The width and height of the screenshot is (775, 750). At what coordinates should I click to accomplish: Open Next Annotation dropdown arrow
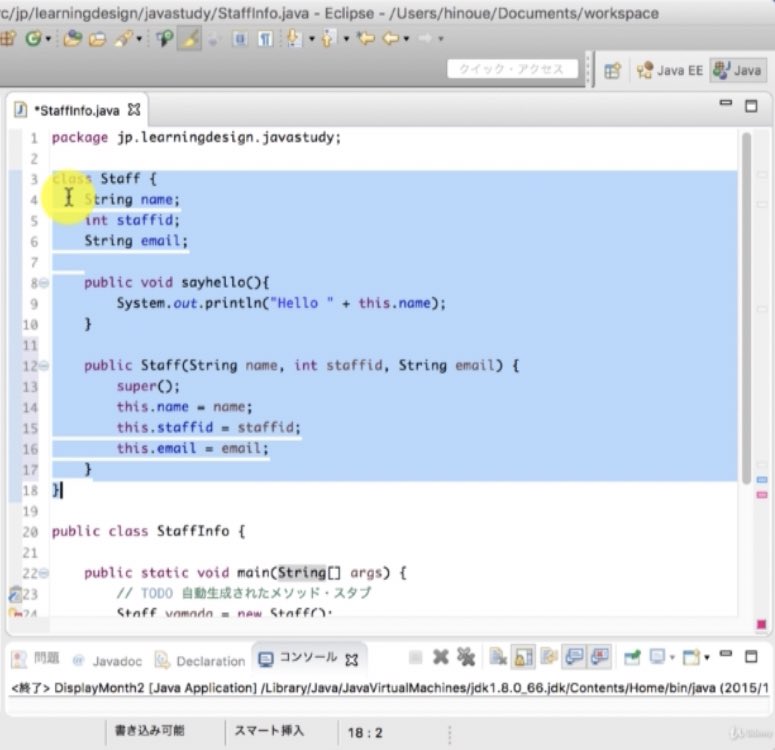312,39
